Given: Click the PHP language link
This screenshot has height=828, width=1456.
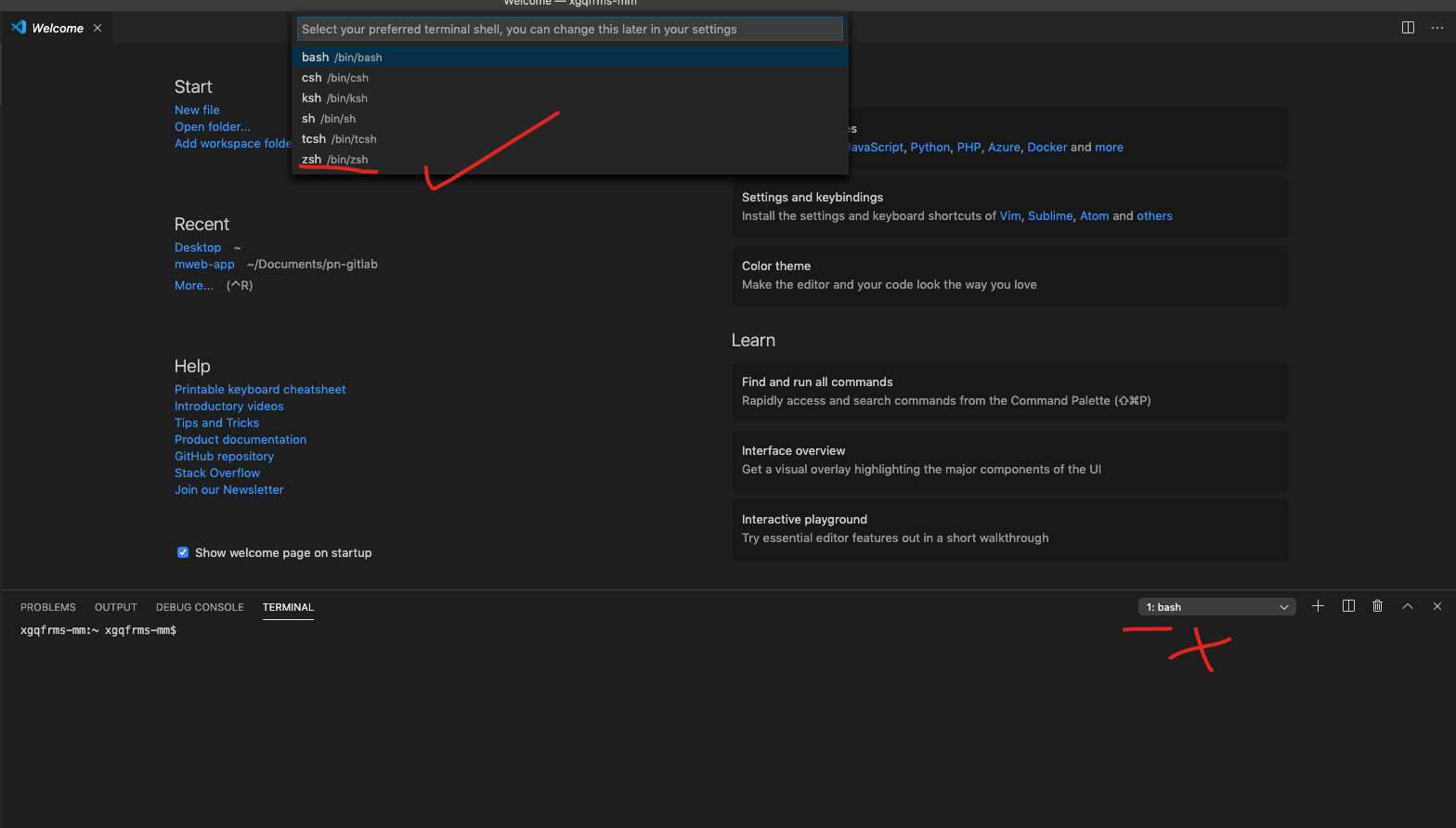Looking at the screenshot, I should (968, 147).
